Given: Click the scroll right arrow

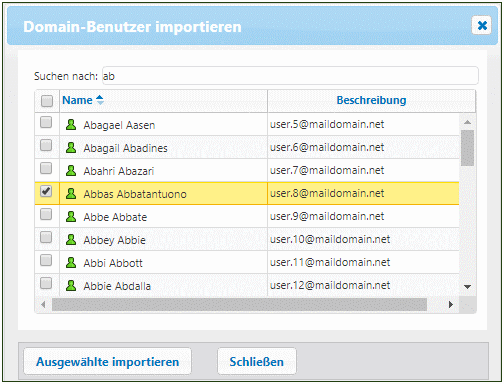Looking at the screenshot, I should tap(451, 304).
